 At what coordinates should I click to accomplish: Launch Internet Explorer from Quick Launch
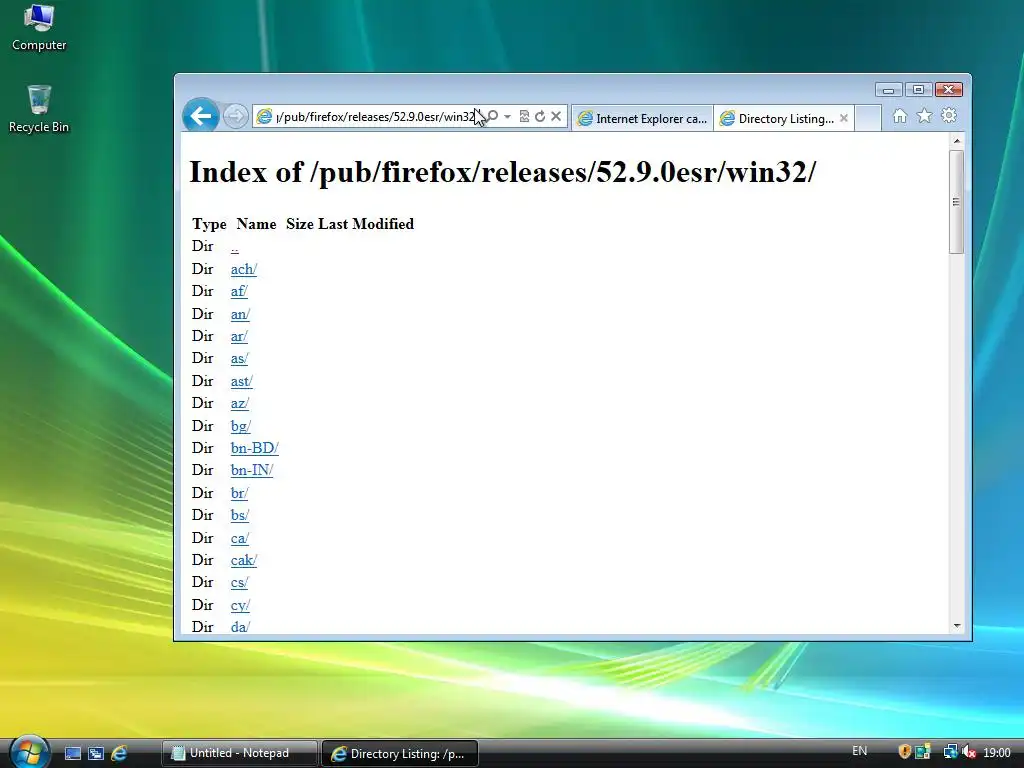pos(119,753)
